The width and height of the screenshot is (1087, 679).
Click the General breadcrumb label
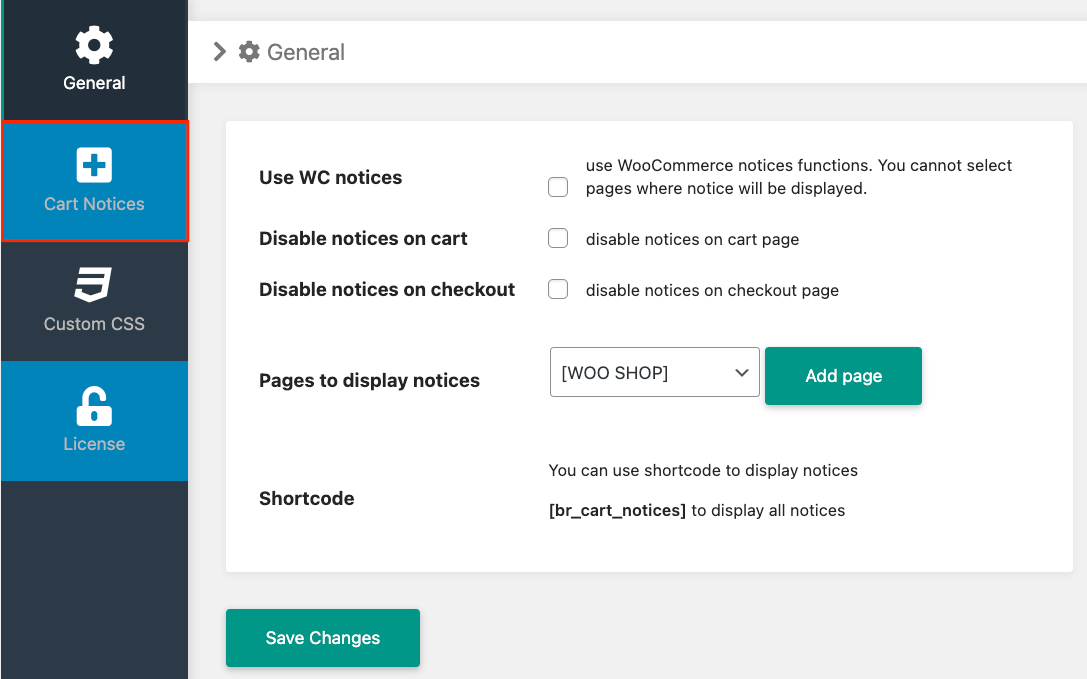(x=304, y=51)
